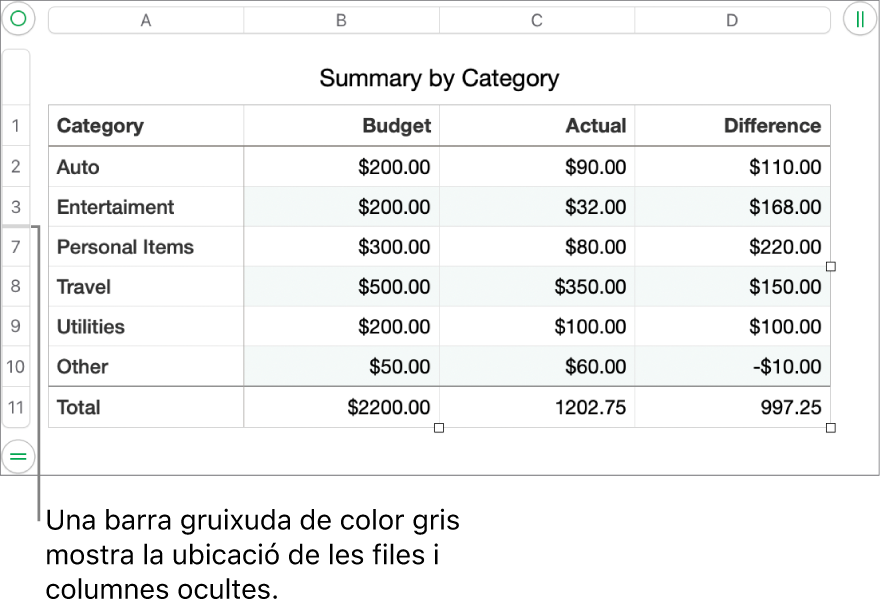Select row header 1

(x=15, y=126)
